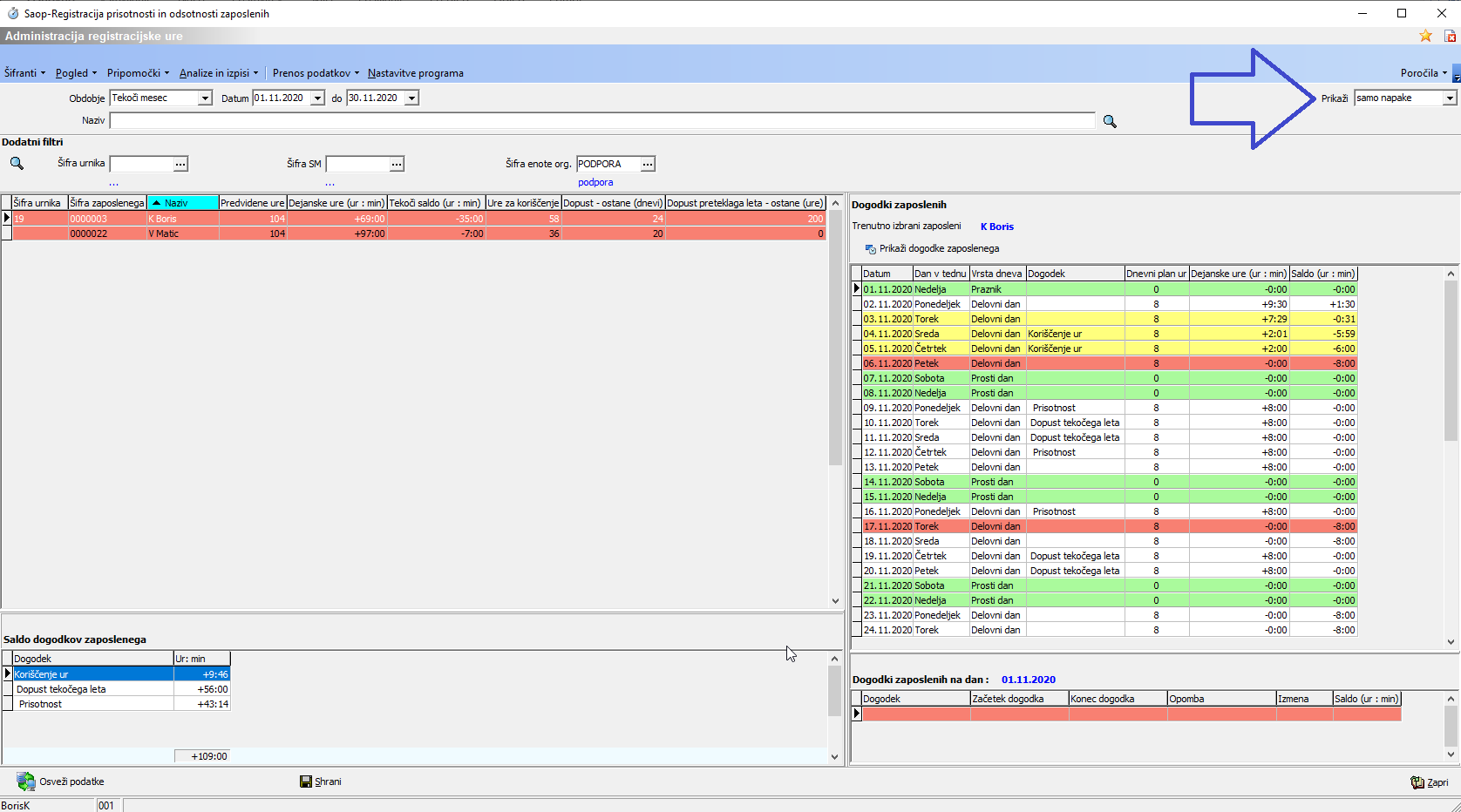This screenshot has height=812, width=1461.
Task: Click the Tekoči saldo column header
Action: pos(436,203)
